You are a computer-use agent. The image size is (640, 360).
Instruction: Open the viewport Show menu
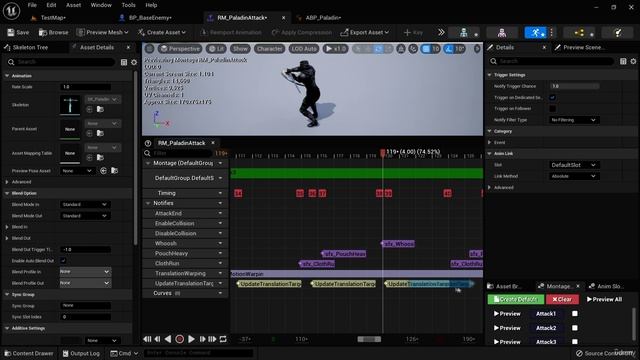click(240, 49)
